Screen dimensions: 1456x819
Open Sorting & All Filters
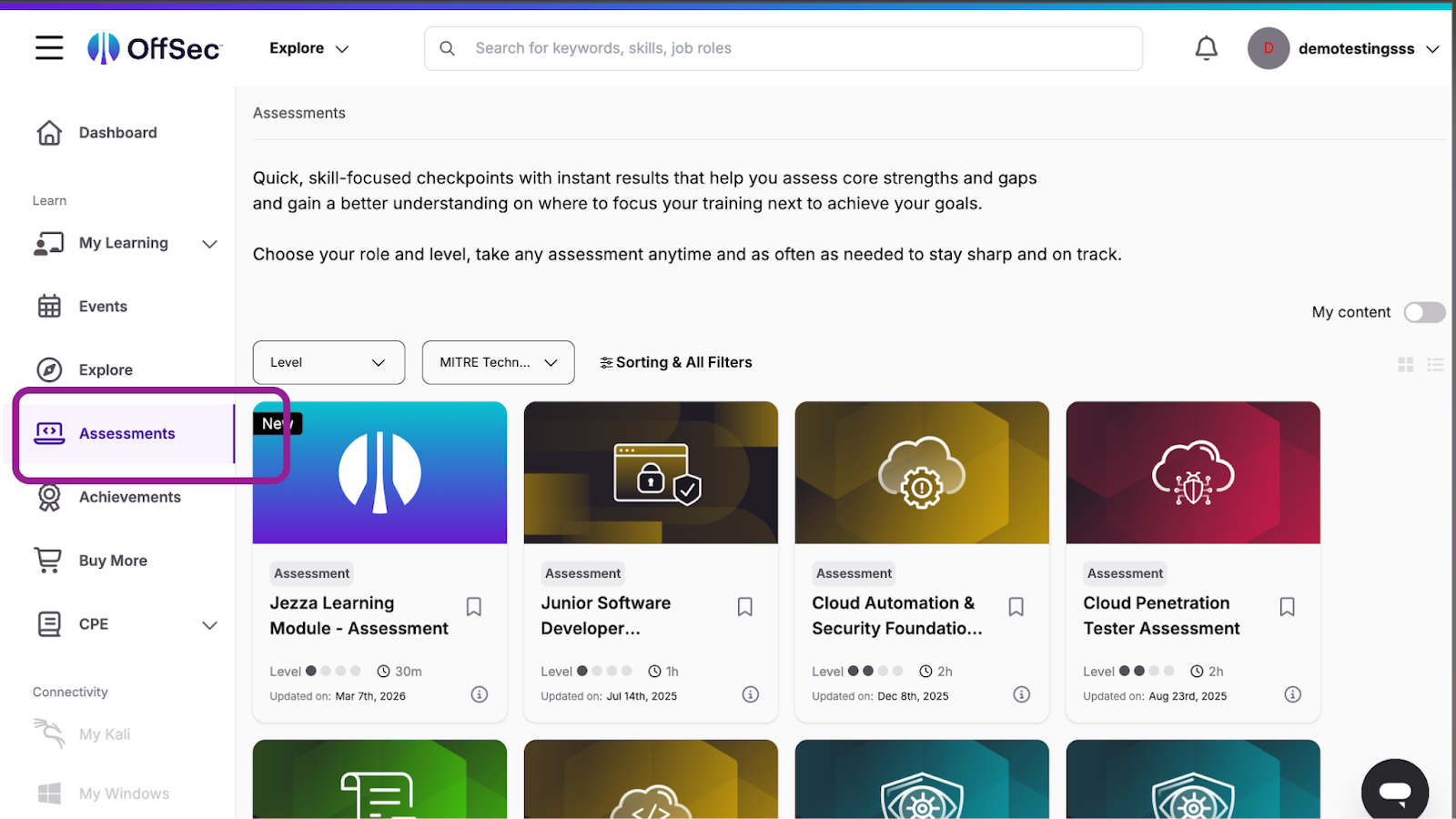coord(676,362)
